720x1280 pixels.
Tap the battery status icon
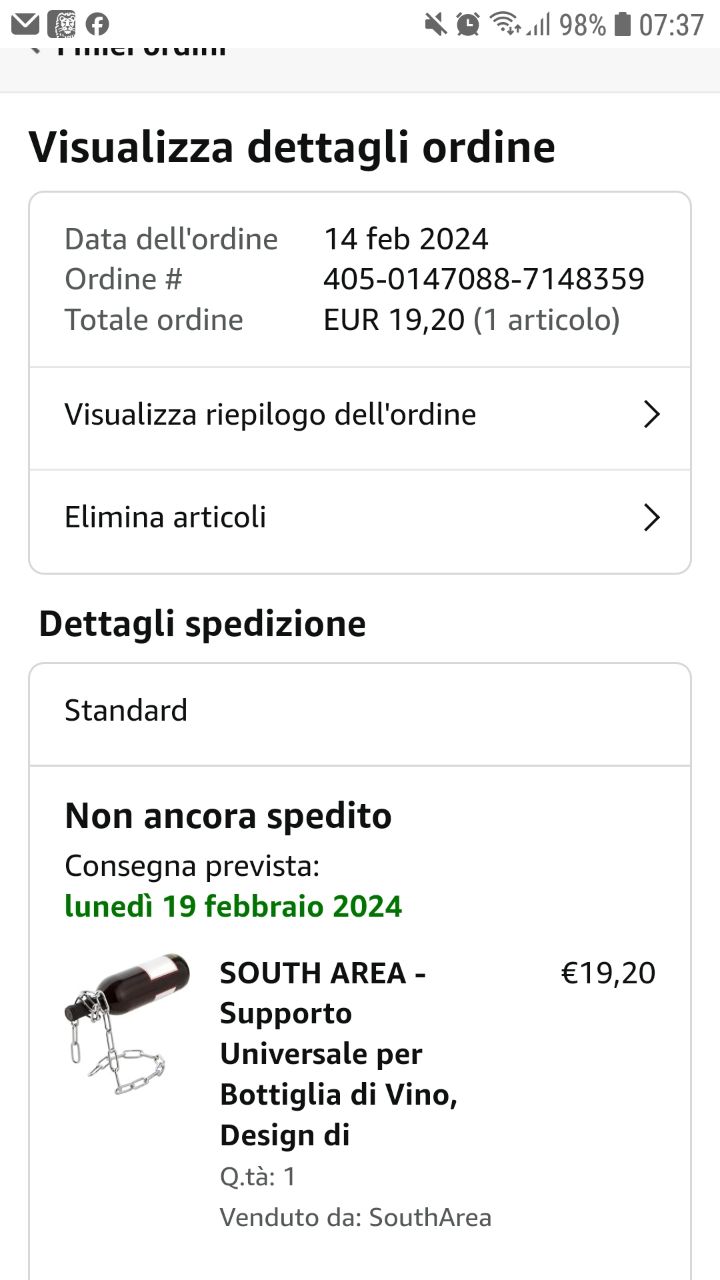pyautogui.click(x=622, y=24)
